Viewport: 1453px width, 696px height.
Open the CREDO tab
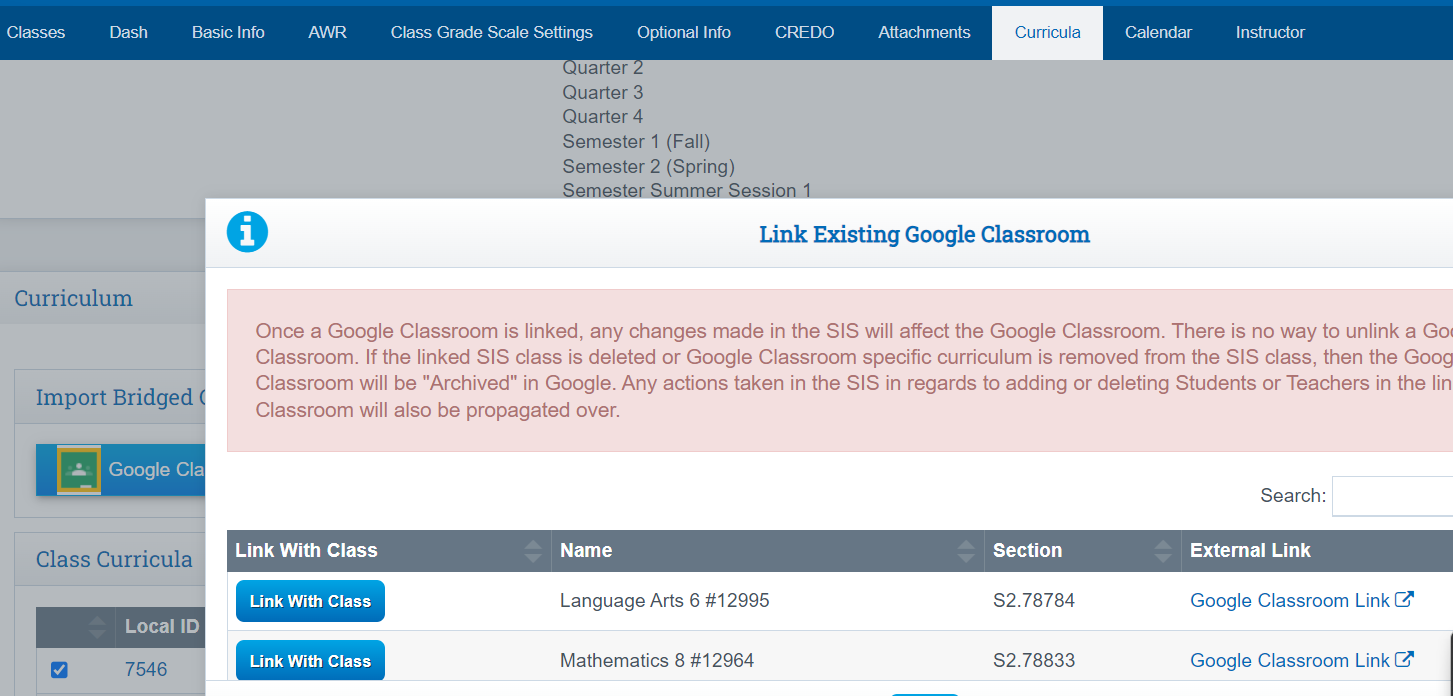tap(805, 32)
